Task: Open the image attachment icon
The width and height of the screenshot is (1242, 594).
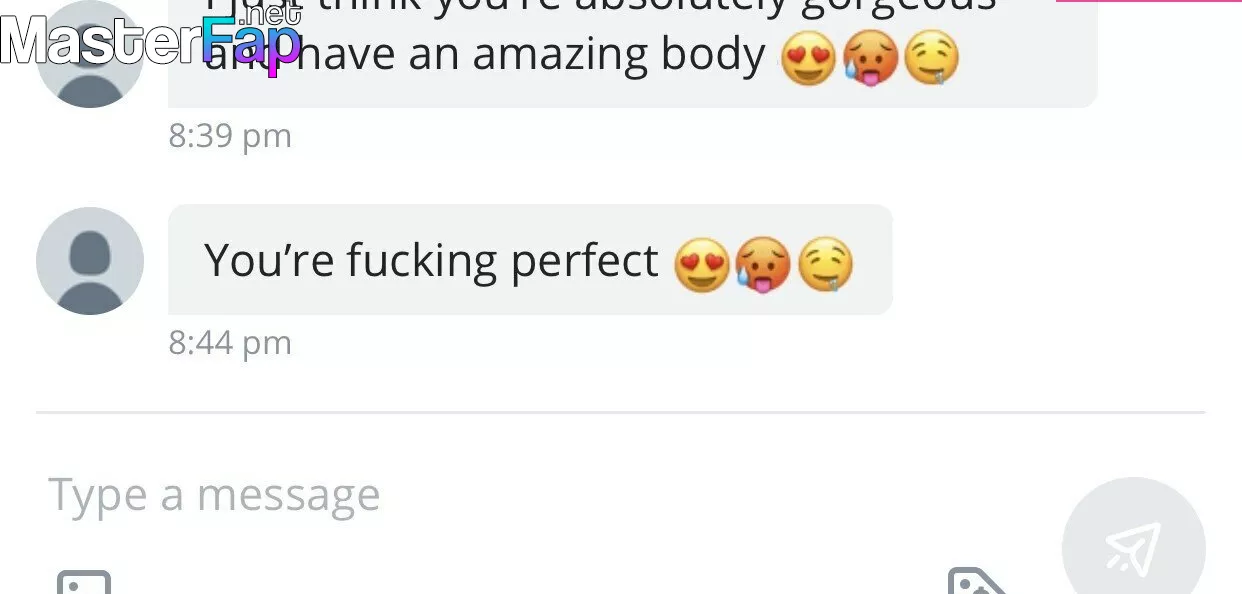Action: click(x=83, y=581)
